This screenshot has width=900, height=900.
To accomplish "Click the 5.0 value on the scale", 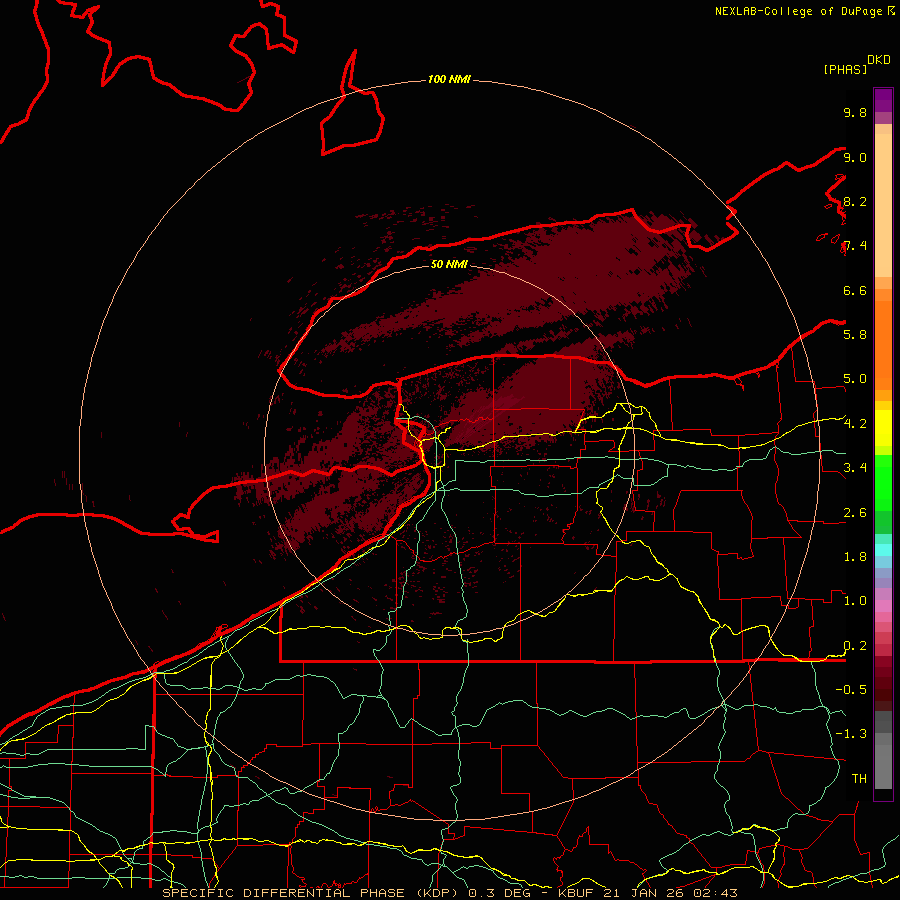I will click(x=855, y=379).
